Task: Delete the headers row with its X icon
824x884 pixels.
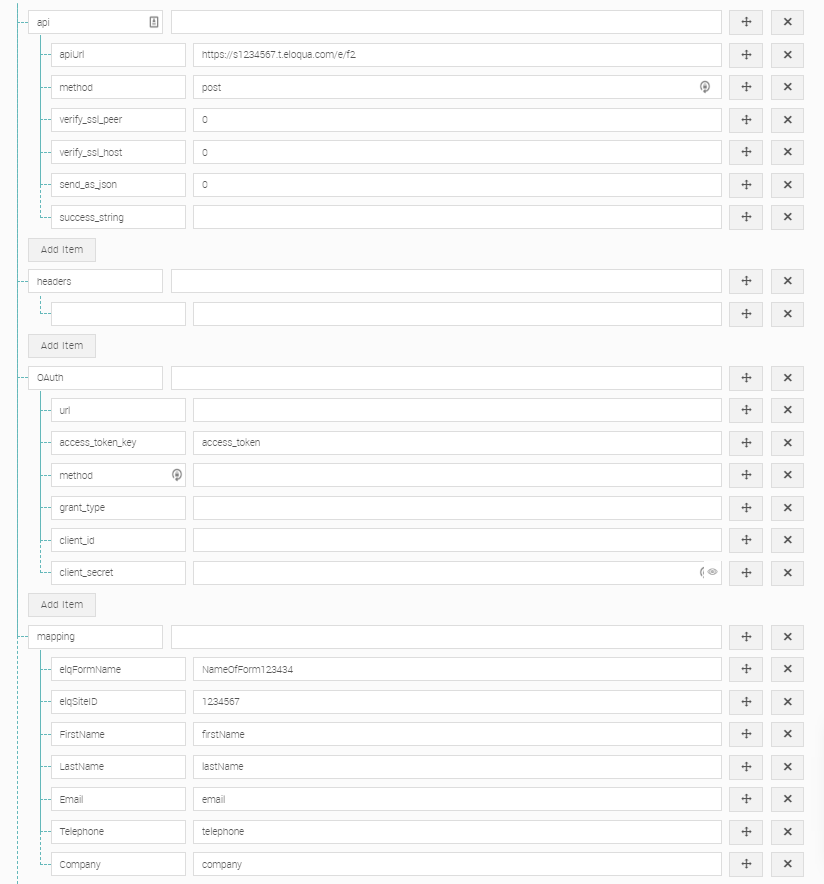Action: point(787,281)
